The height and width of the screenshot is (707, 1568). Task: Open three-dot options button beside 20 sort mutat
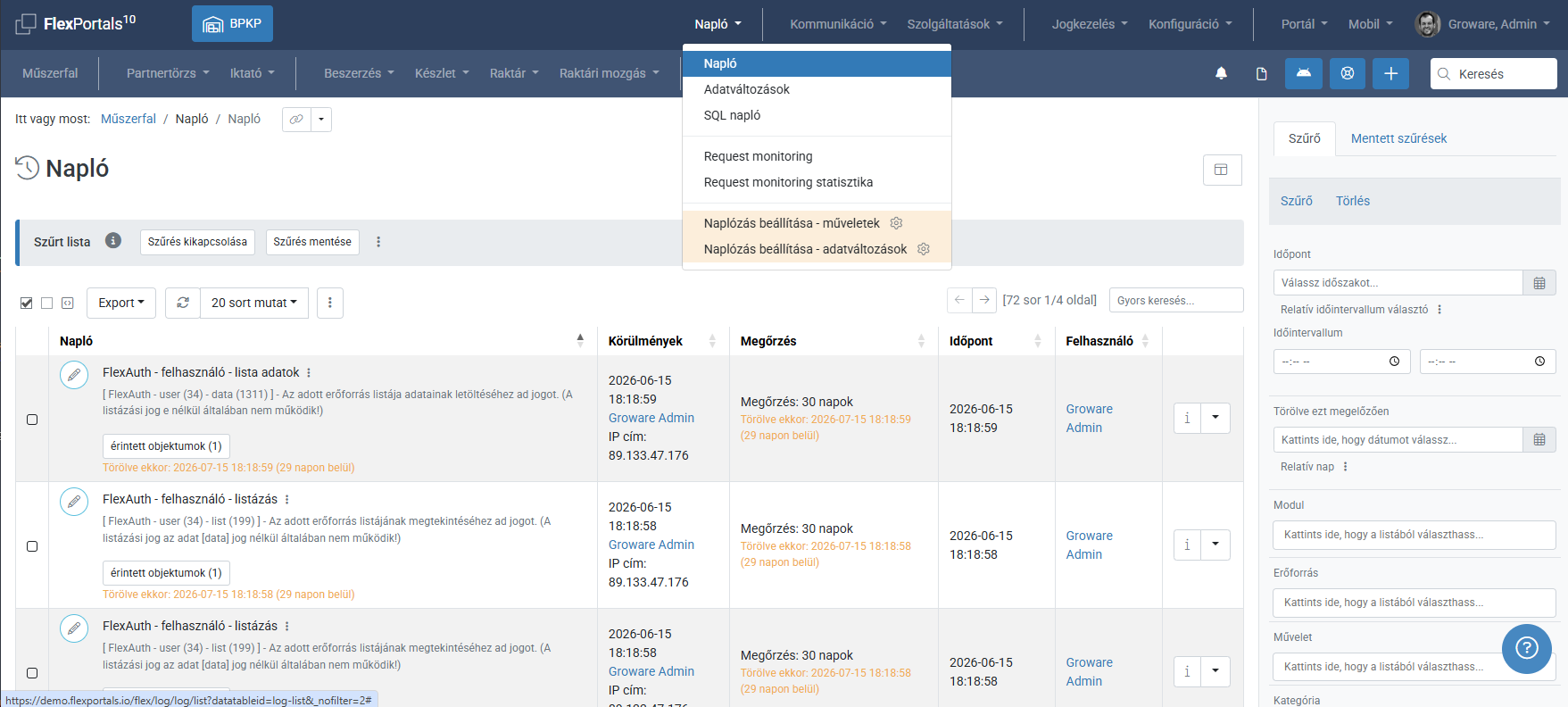pos(329,303)
